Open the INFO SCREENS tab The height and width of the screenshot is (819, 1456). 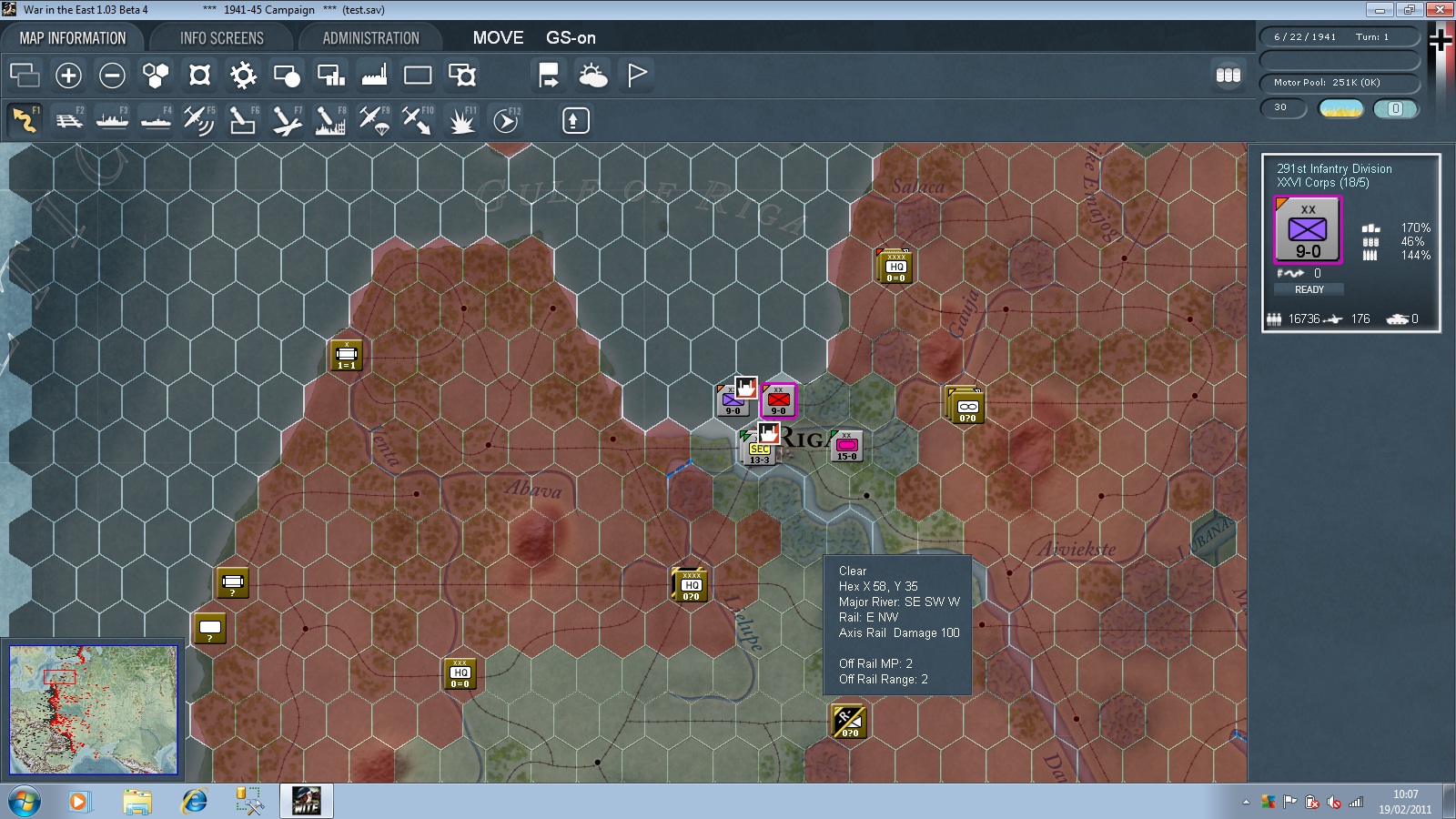[x=222, y=38]
